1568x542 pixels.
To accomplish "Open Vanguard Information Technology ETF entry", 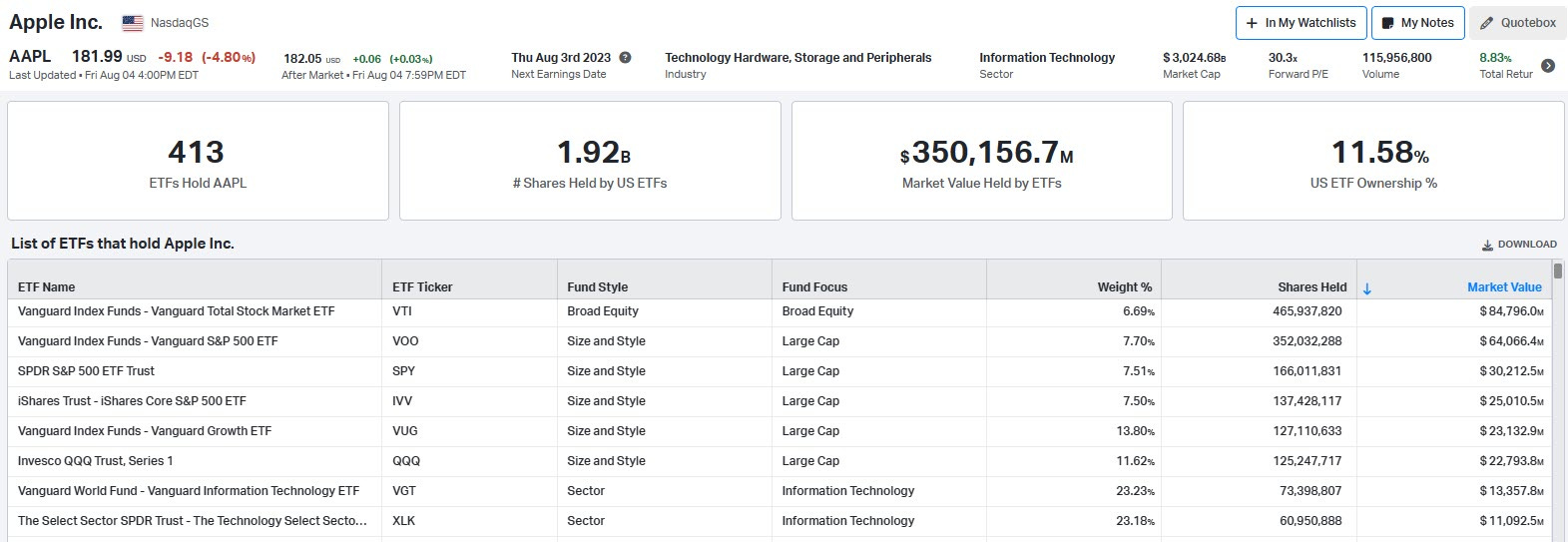I will (189, 491).
